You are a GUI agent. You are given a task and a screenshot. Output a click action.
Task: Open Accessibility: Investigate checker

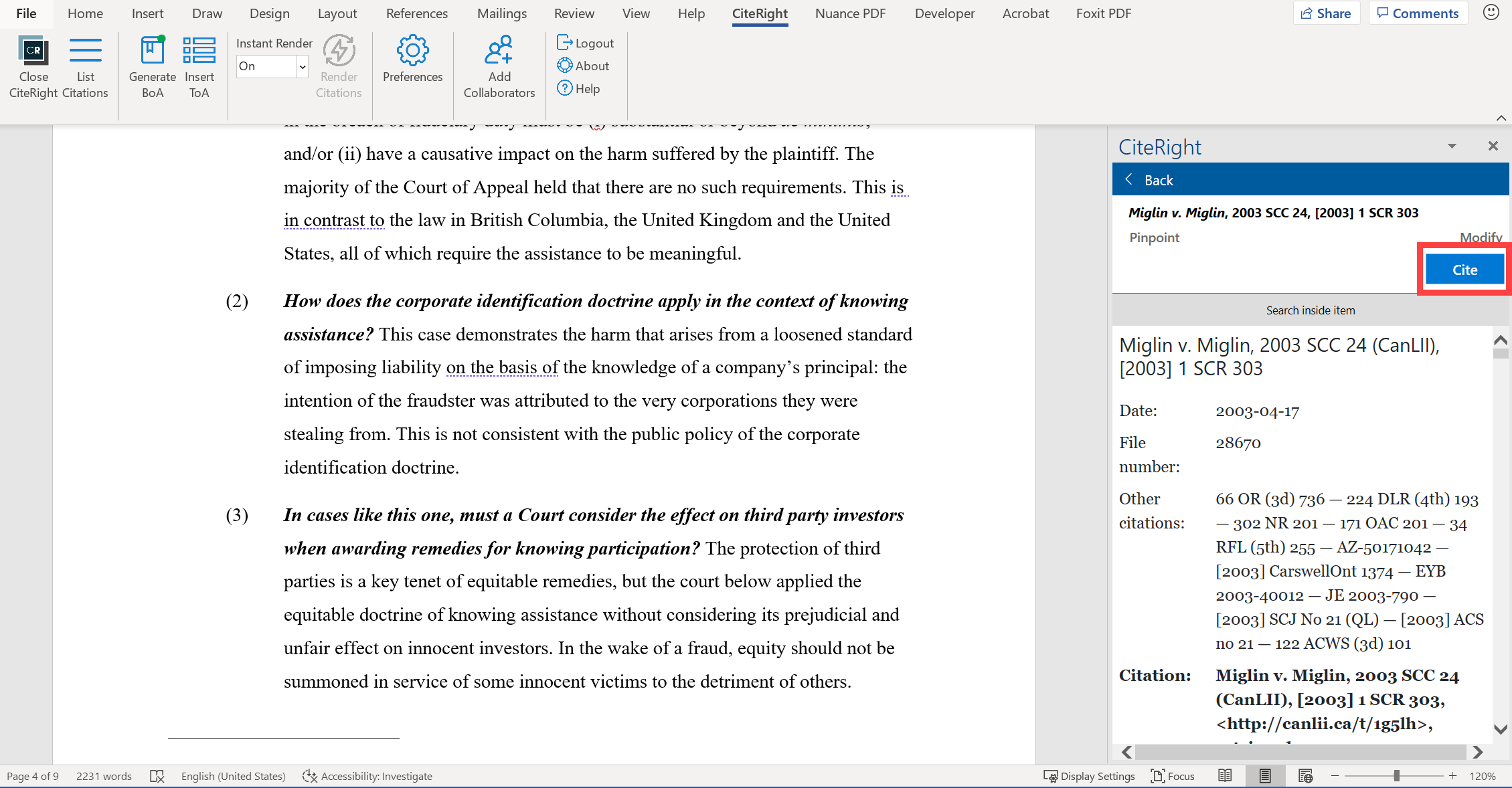pos(367,776)
